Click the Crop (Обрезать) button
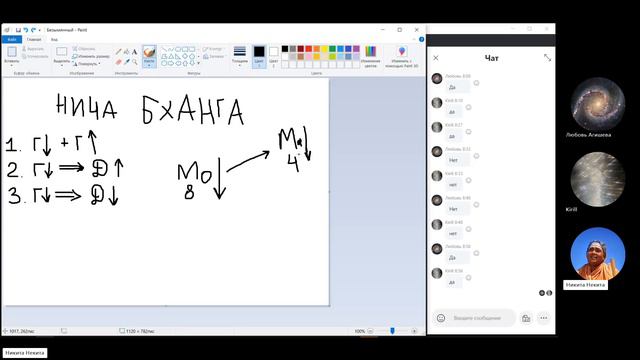 pos(84,49)
